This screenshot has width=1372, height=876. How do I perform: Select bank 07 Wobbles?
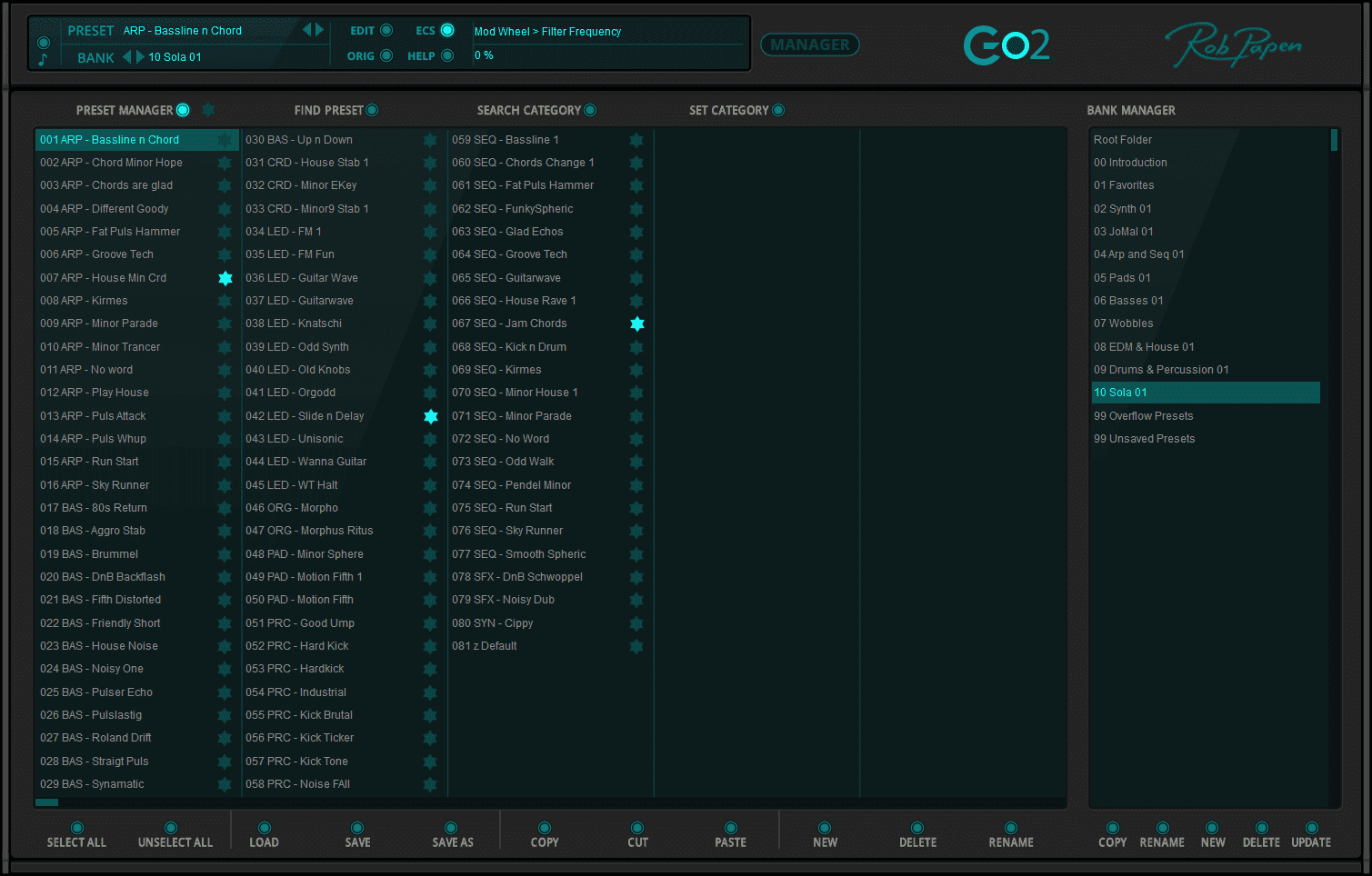(1124, 324)
